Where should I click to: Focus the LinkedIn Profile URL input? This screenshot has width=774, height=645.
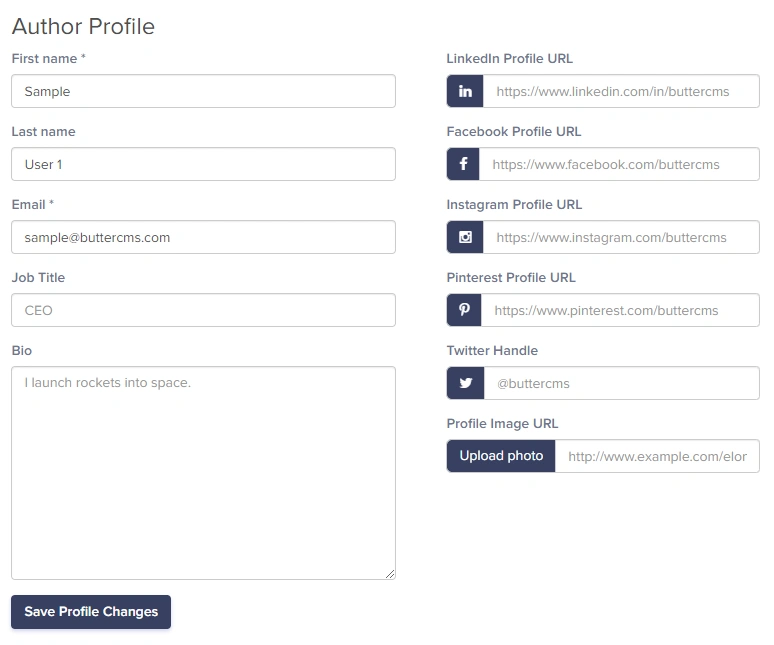click(x=621, y=91)
